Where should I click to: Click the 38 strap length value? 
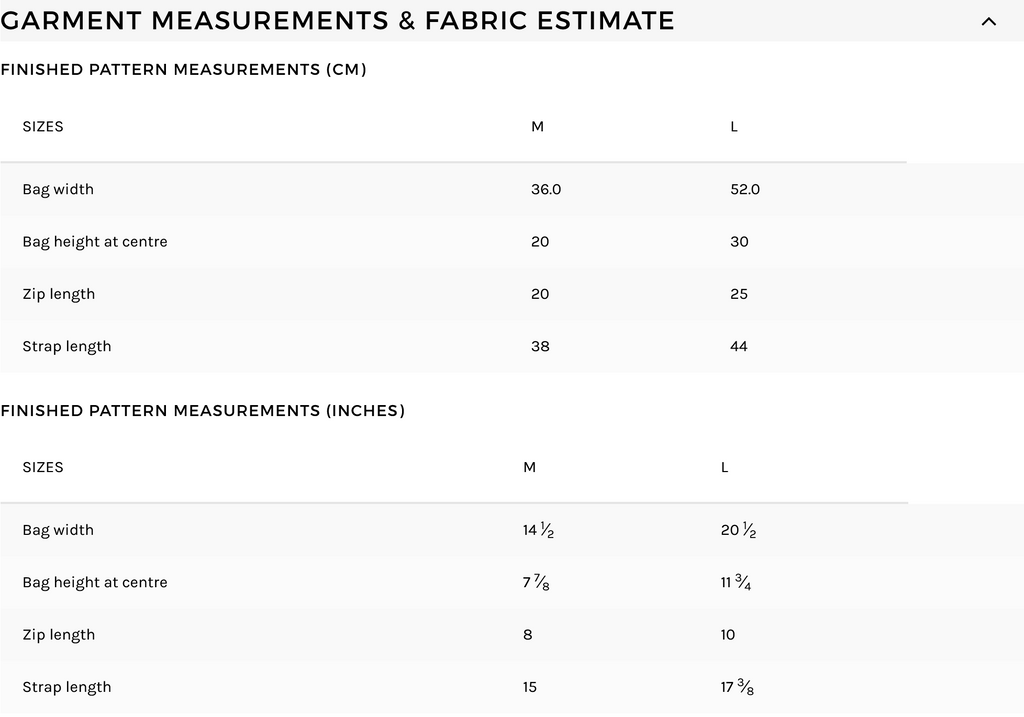[540, 346]
